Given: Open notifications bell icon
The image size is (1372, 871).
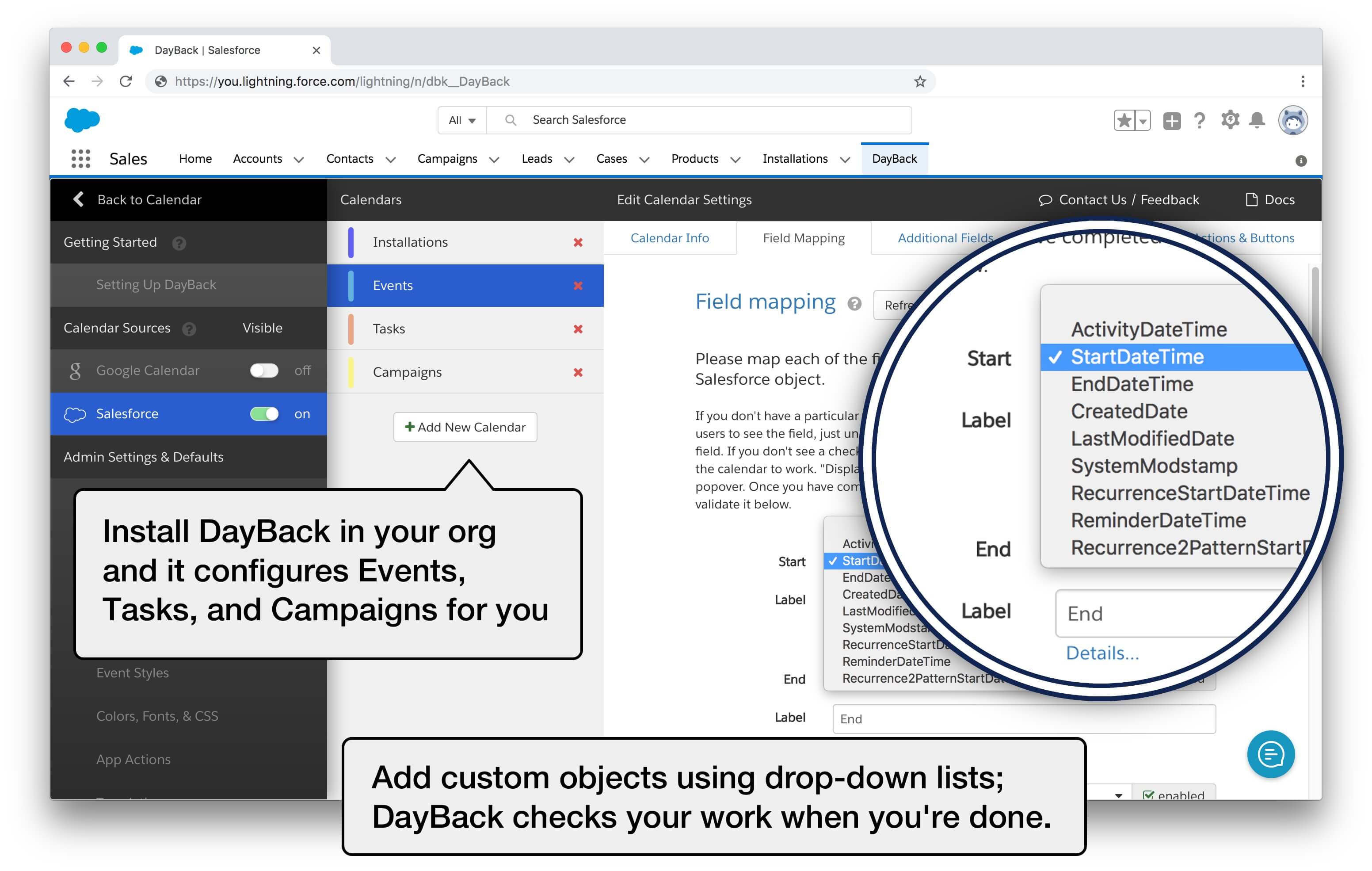Looking at the screenshot, I should (x=1257, y=120).
